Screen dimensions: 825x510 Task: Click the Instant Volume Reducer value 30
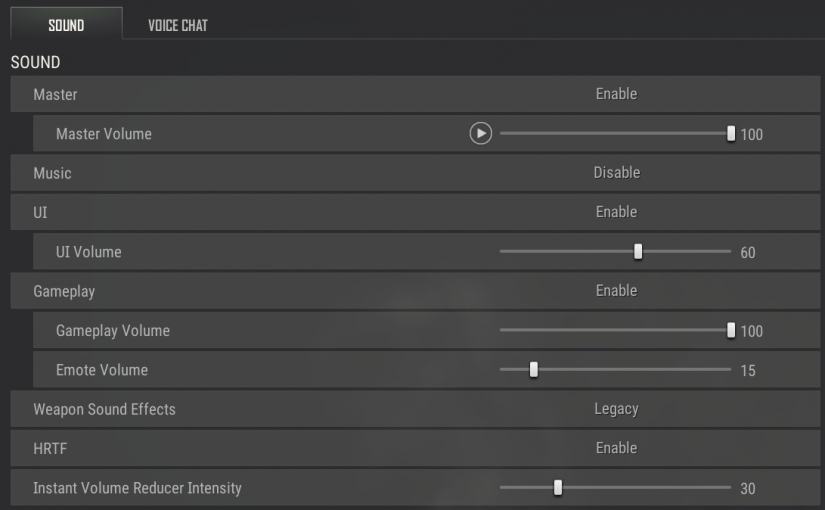coord(748,489)
